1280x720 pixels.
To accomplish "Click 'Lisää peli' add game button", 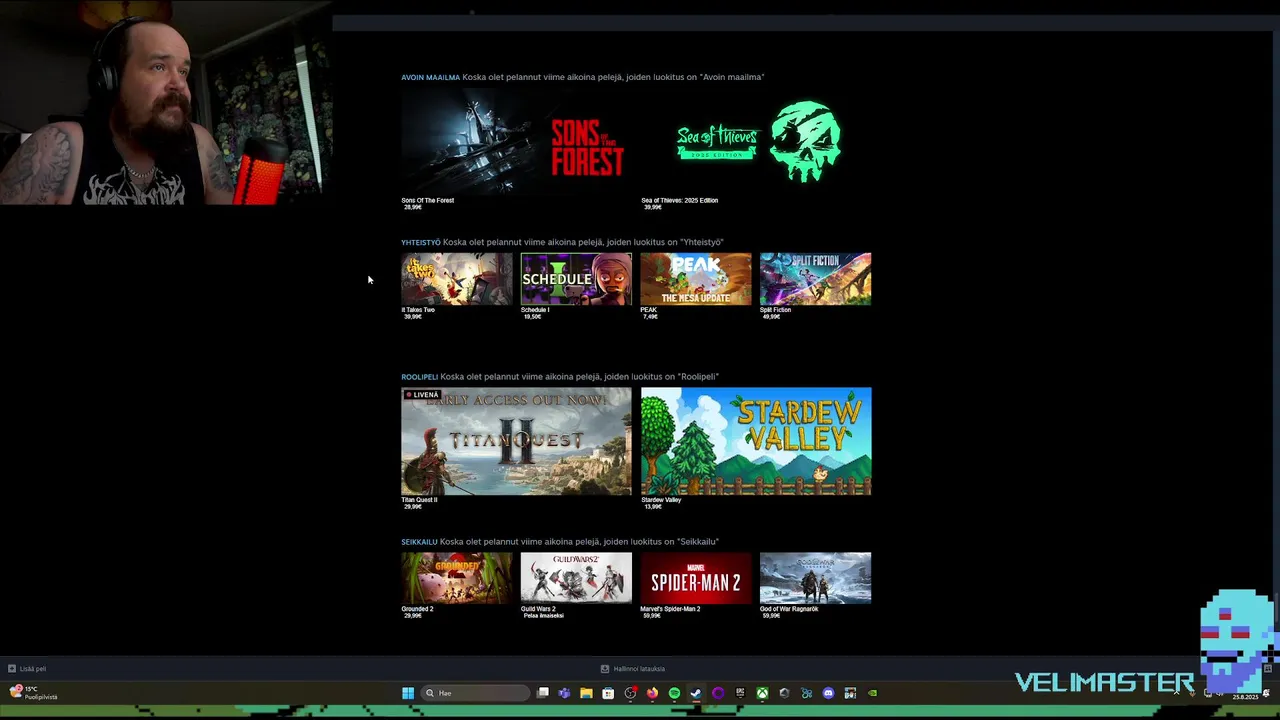I will (27, 669).
